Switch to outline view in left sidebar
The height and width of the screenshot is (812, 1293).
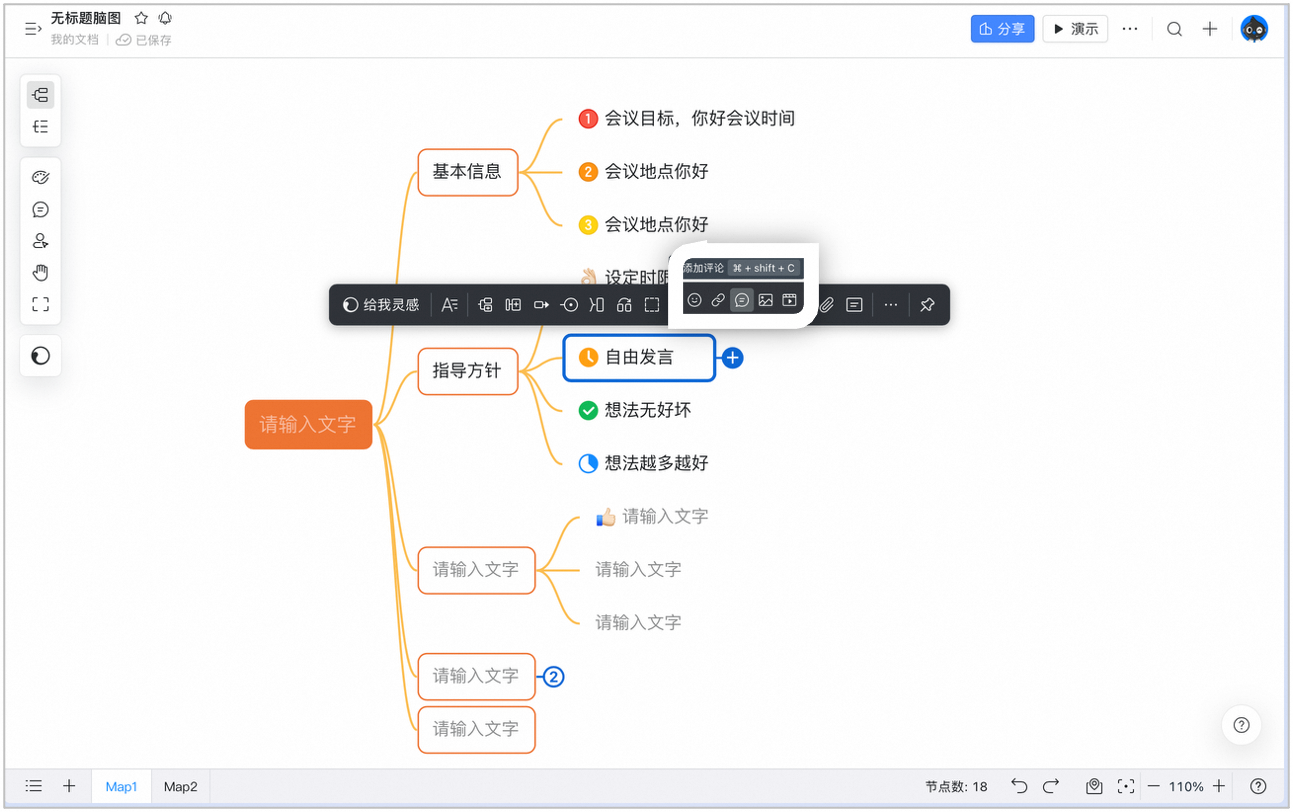pyautogui.click(x=40, y=127)
